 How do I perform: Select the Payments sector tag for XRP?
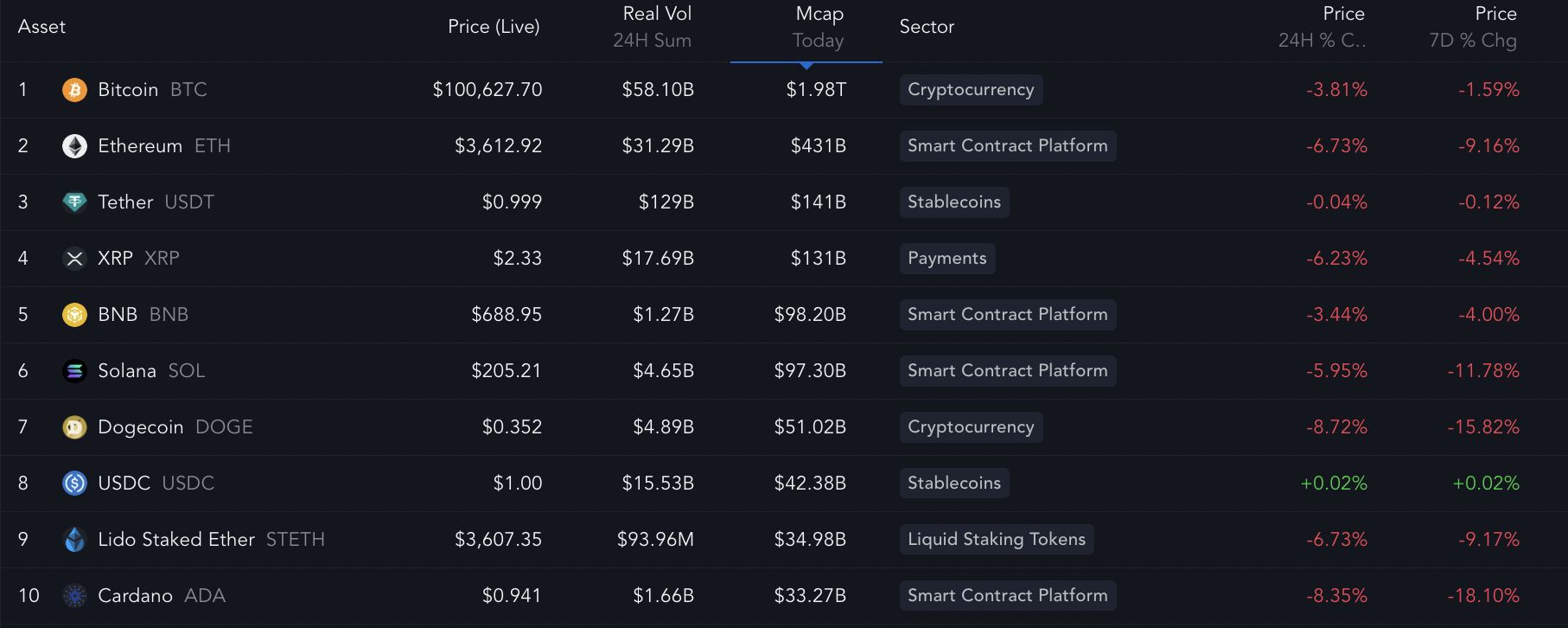947,259
